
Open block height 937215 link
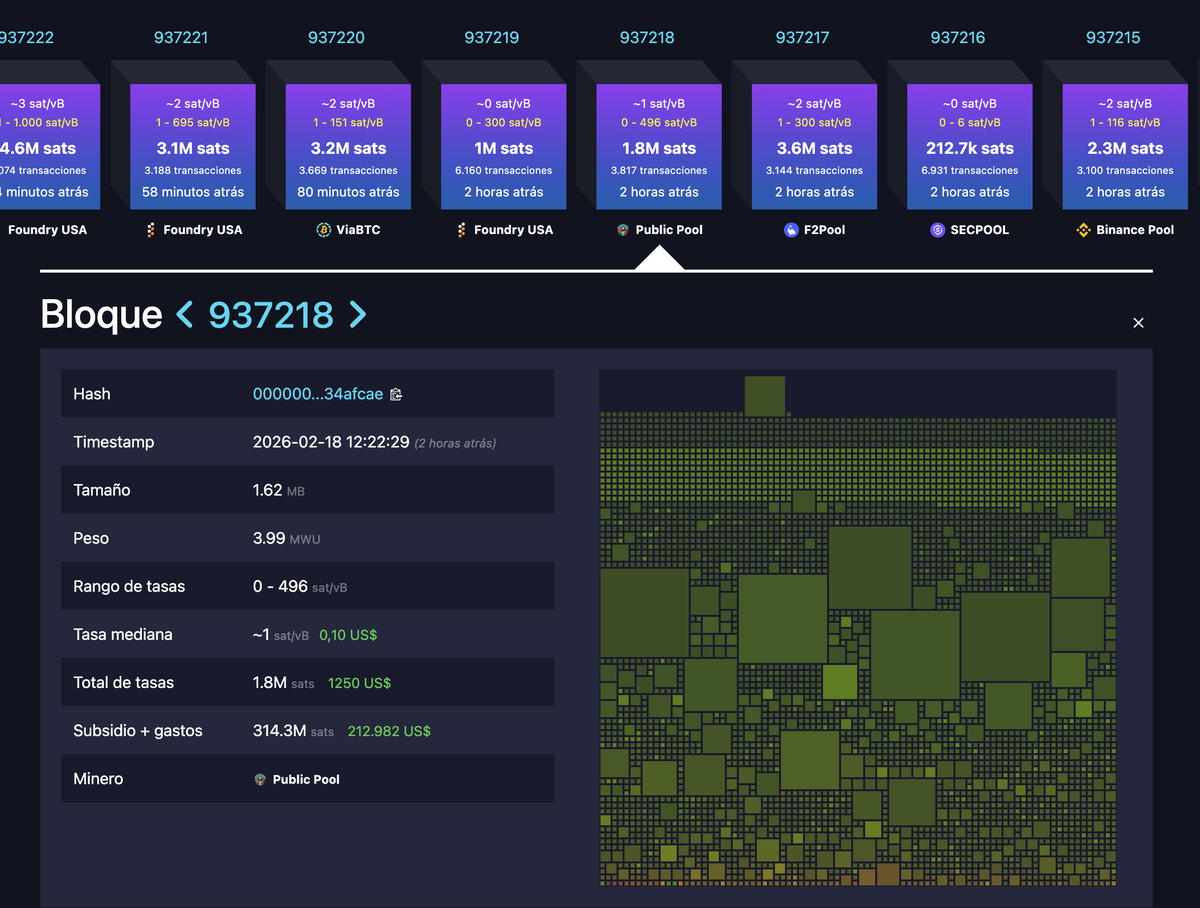click(x=1113, y=38)
